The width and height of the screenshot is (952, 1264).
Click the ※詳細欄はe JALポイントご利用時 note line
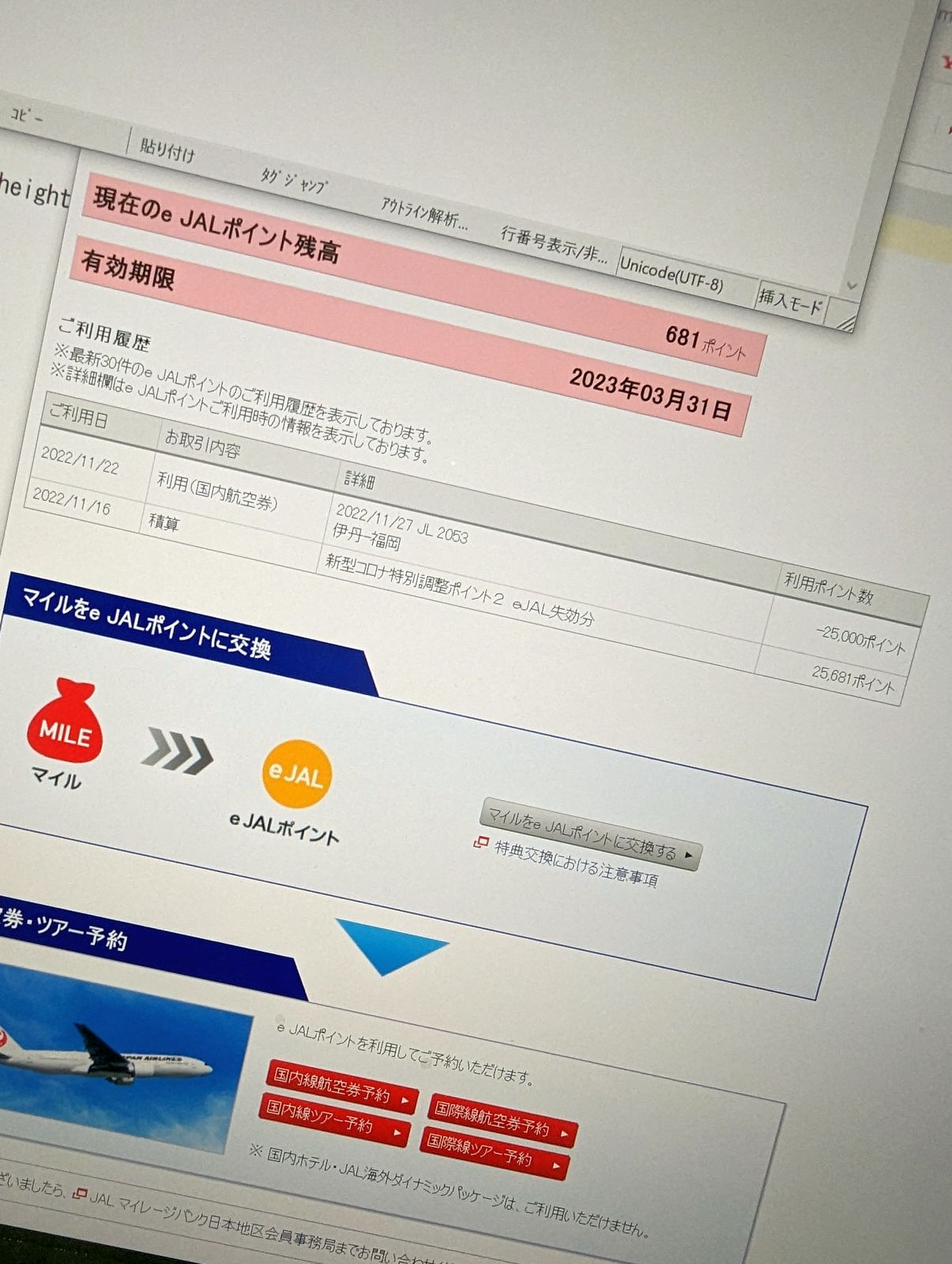coord(239,413)
